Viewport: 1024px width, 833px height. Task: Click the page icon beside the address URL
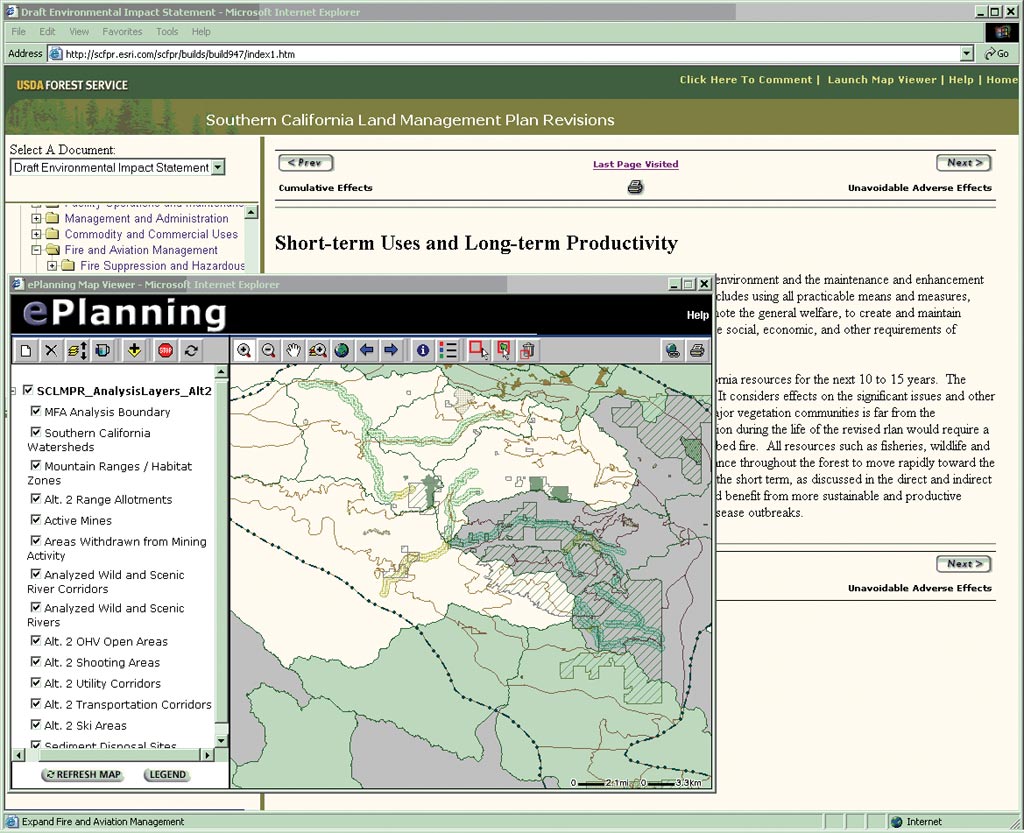(56, 54)
